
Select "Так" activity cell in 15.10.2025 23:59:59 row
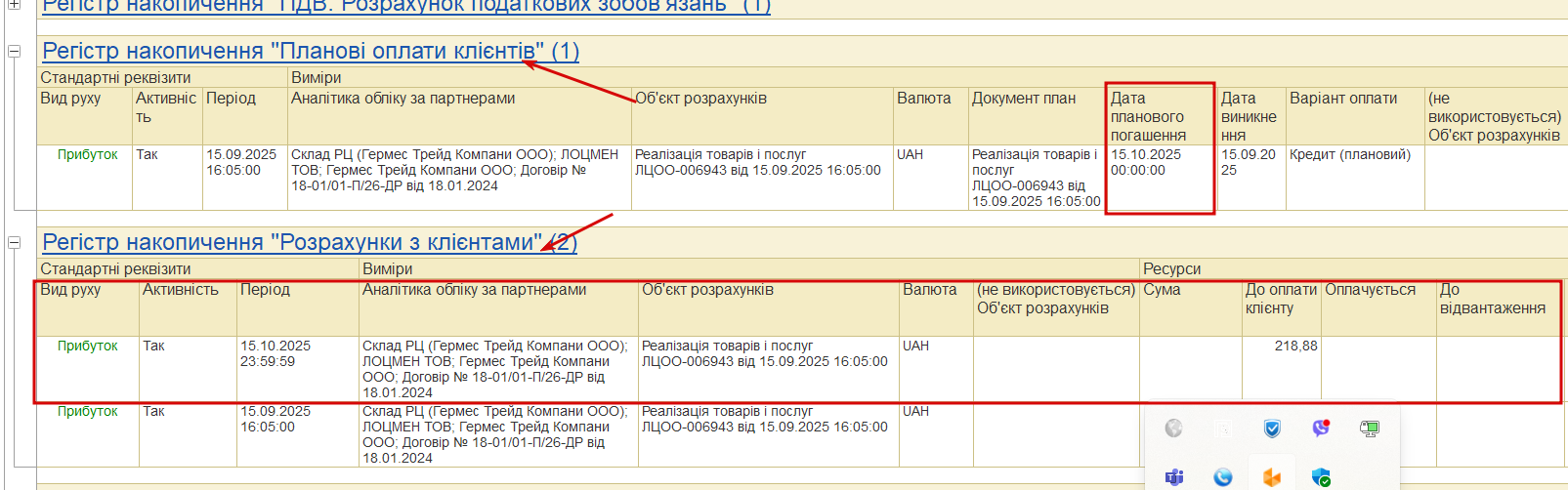(189, 368)
